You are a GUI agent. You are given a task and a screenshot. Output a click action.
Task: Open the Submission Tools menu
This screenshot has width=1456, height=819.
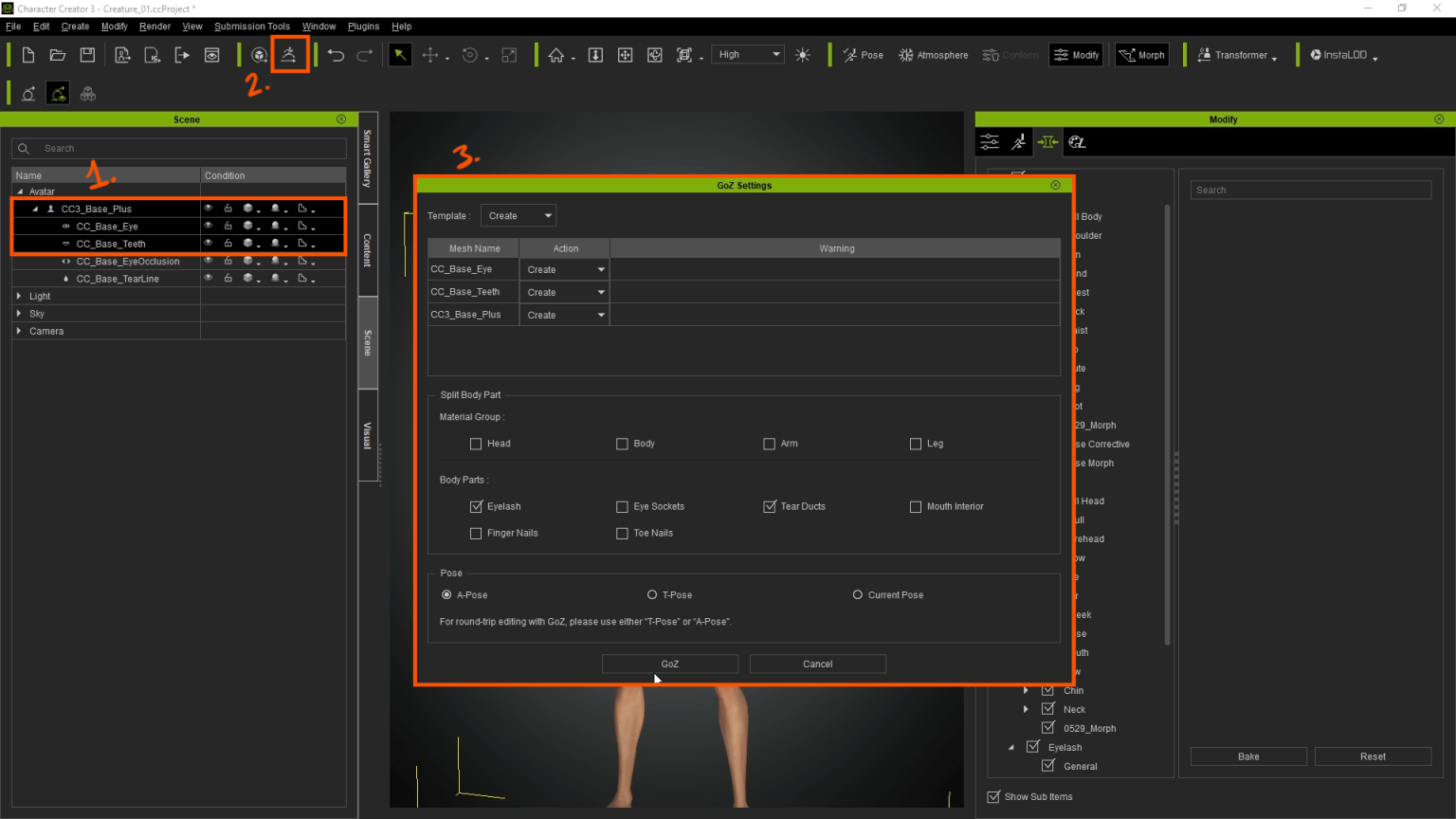click(x=252, y=27)
